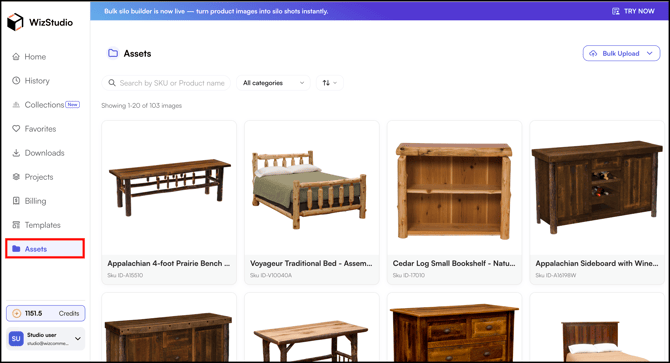Click the Projects layers icon
This screenshot has height=363, width=670.
tap(16, 177)
